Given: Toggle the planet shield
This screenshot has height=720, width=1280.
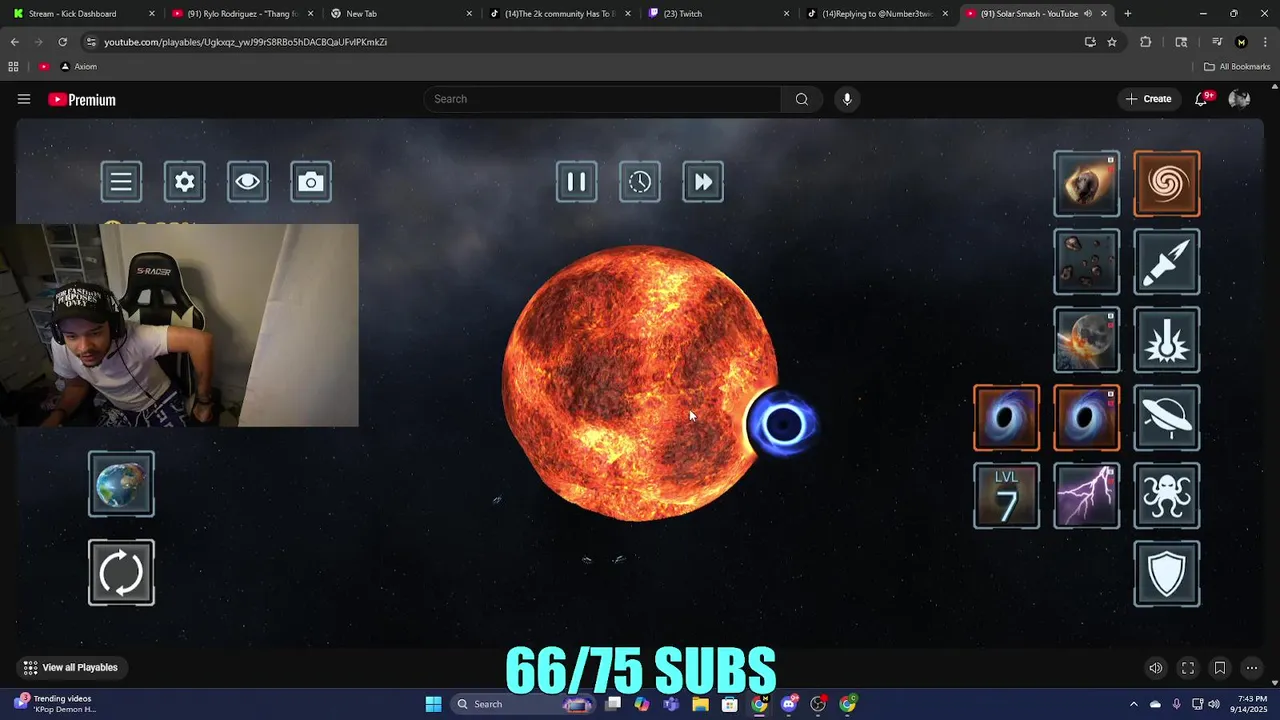Looking at the screenshot, I should tap(1167, 574).
